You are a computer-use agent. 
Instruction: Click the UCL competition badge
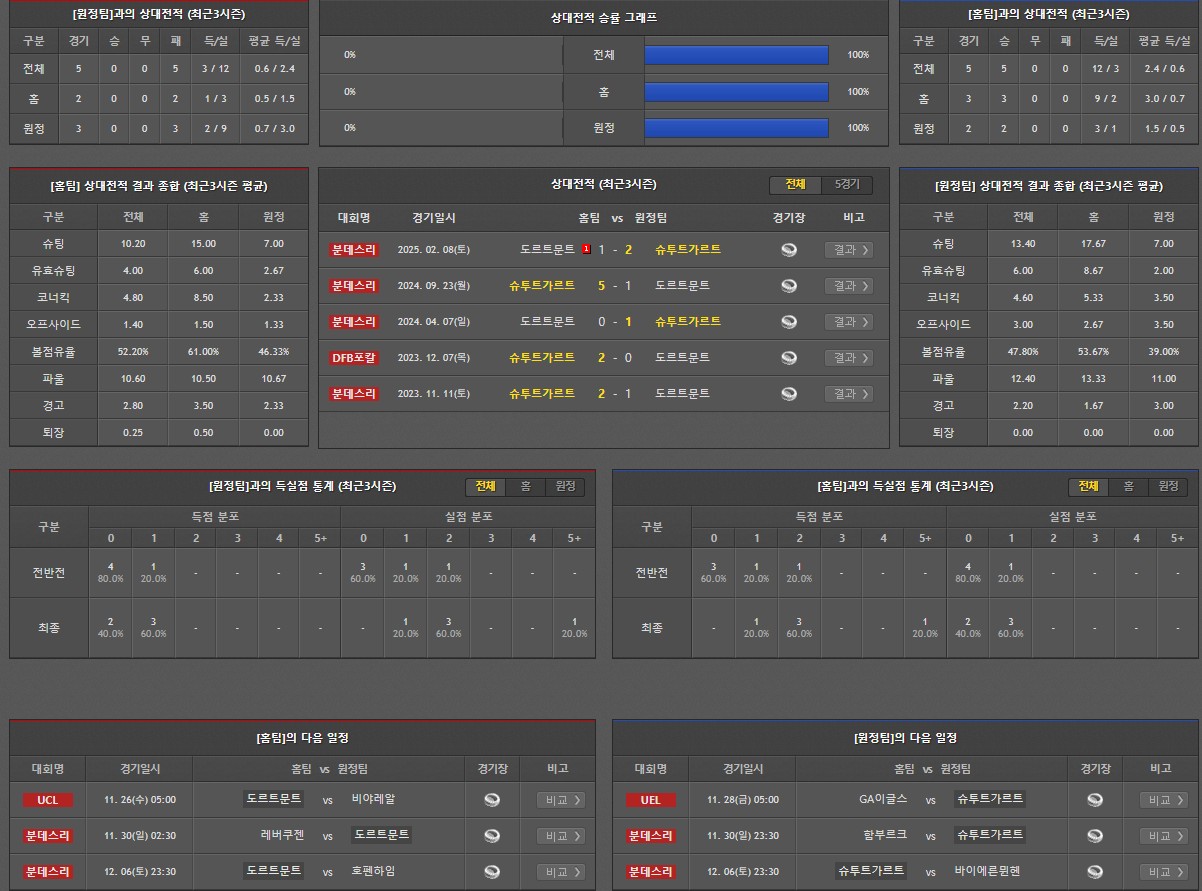(x=48, y=800)
